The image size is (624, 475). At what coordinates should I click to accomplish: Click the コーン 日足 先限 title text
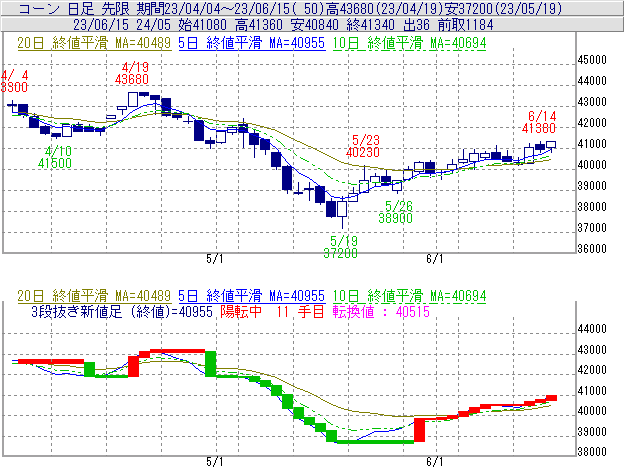76,8
